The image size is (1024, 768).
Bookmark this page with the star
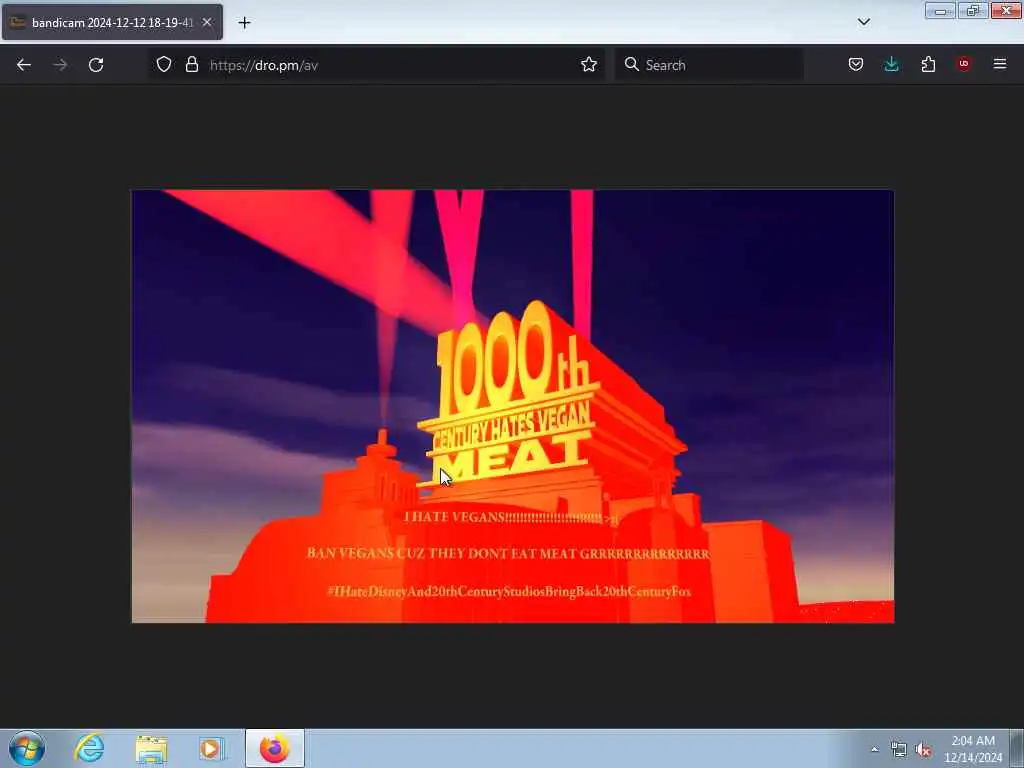pos(588,64)
